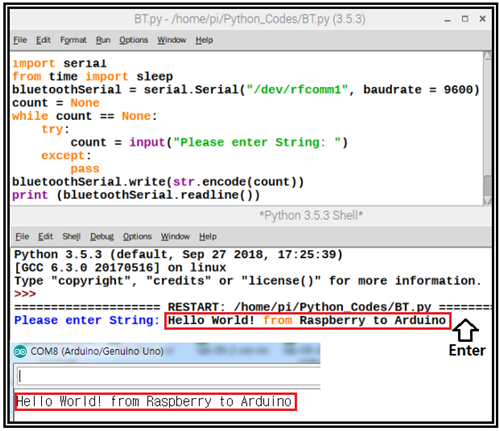Open Window menu in Python Shell window
The width and height of the screenshot is (499, 431).
tap(175, 236)
